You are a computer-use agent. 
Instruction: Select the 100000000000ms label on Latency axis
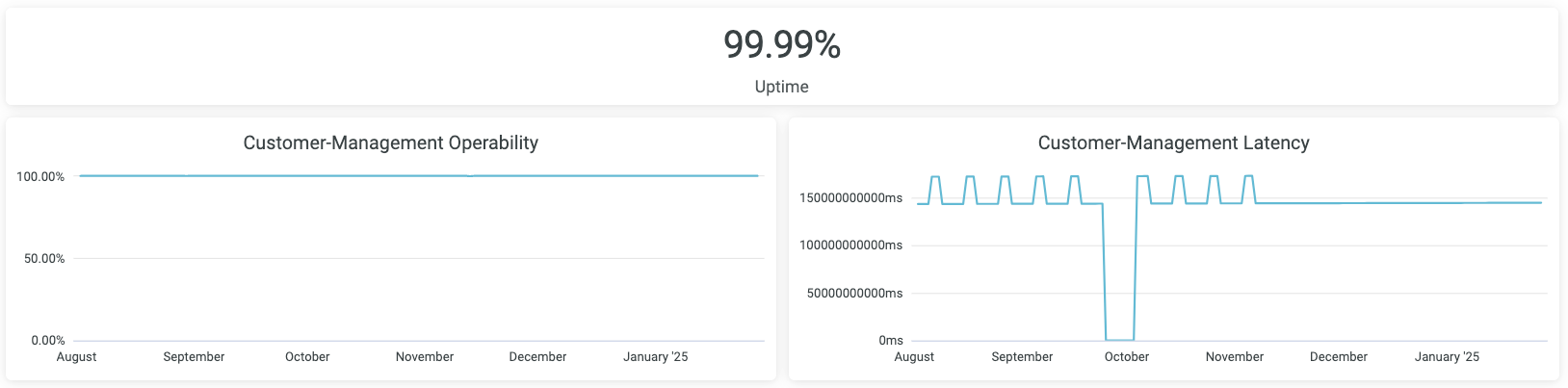coord(850,245)
